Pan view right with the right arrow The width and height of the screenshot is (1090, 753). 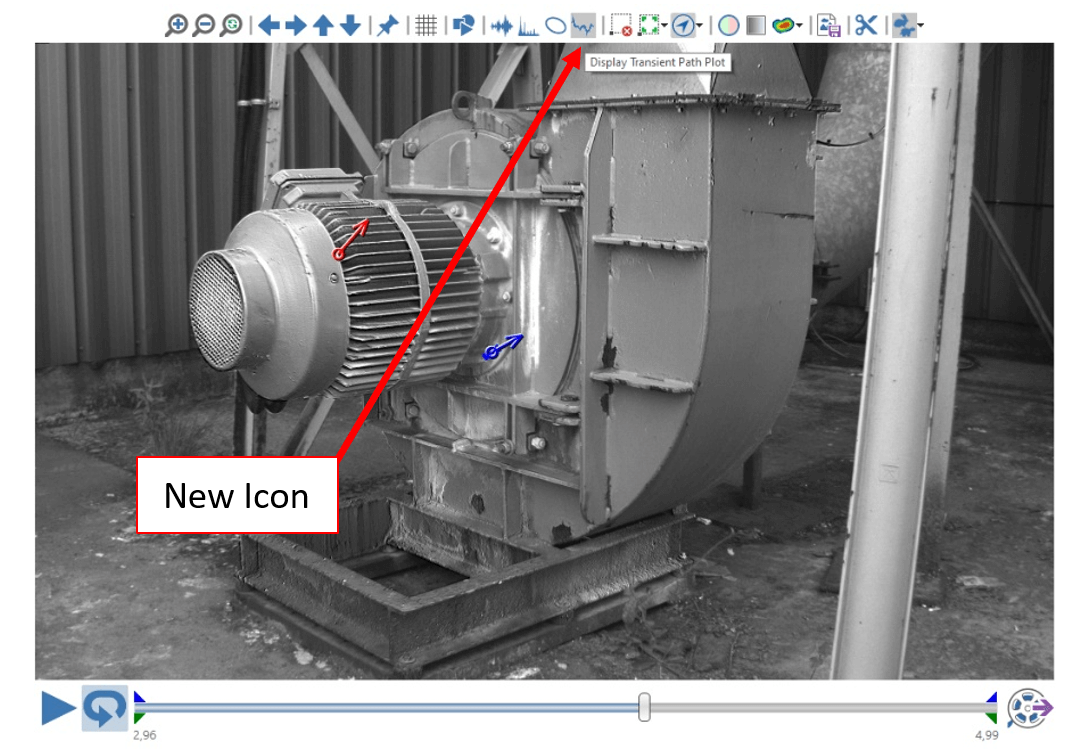296,26
